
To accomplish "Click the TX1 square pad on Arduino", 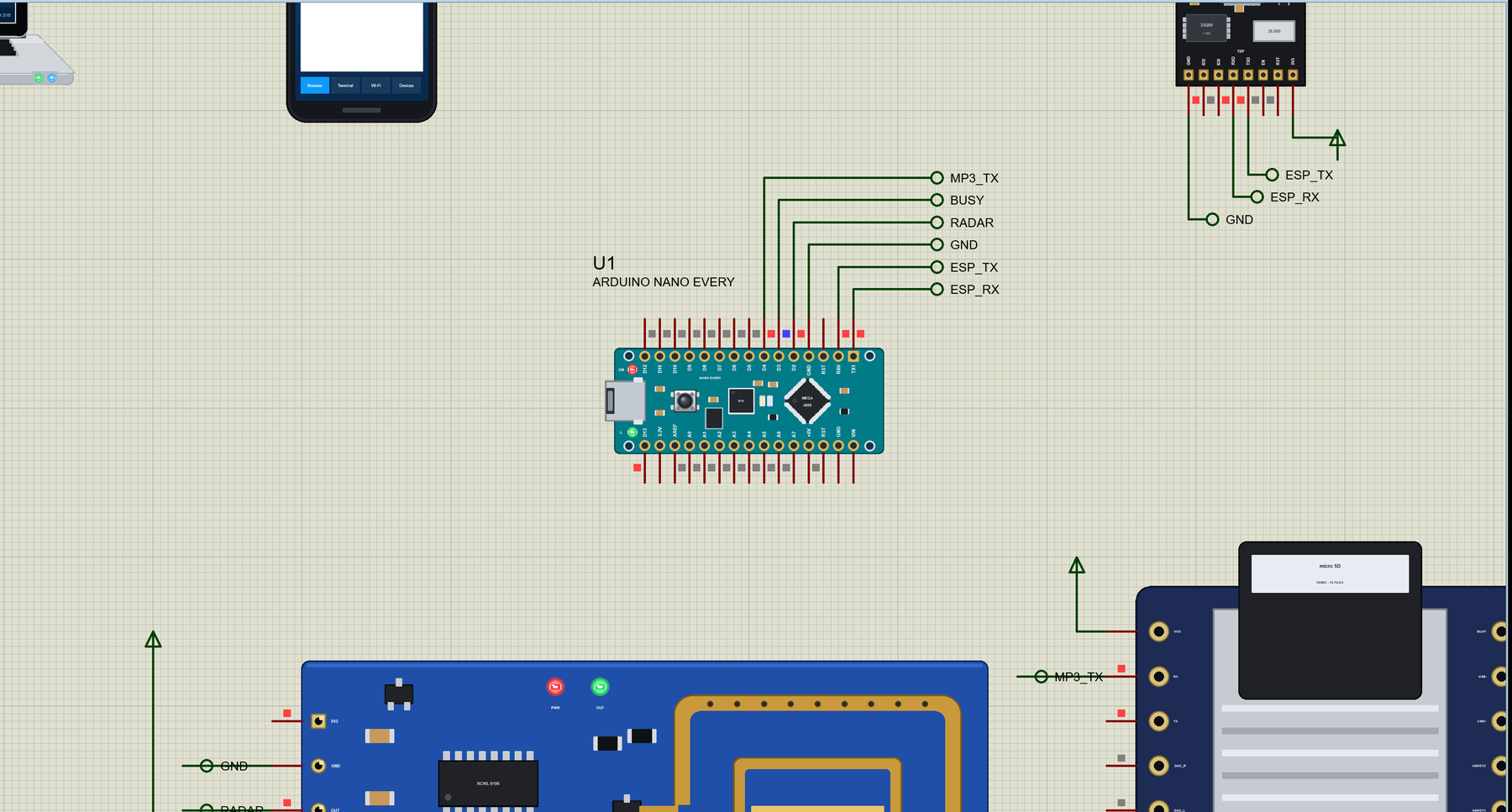I will (x=853, y=356).
